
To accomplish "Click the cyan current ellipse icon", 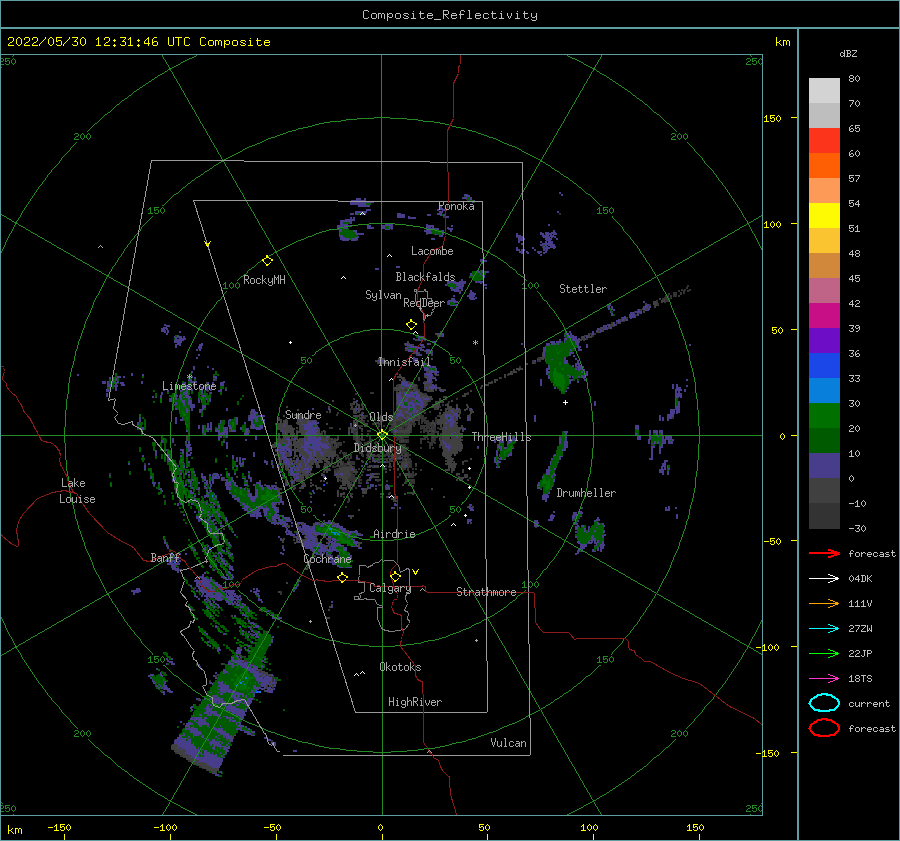I will coord(824,703).
